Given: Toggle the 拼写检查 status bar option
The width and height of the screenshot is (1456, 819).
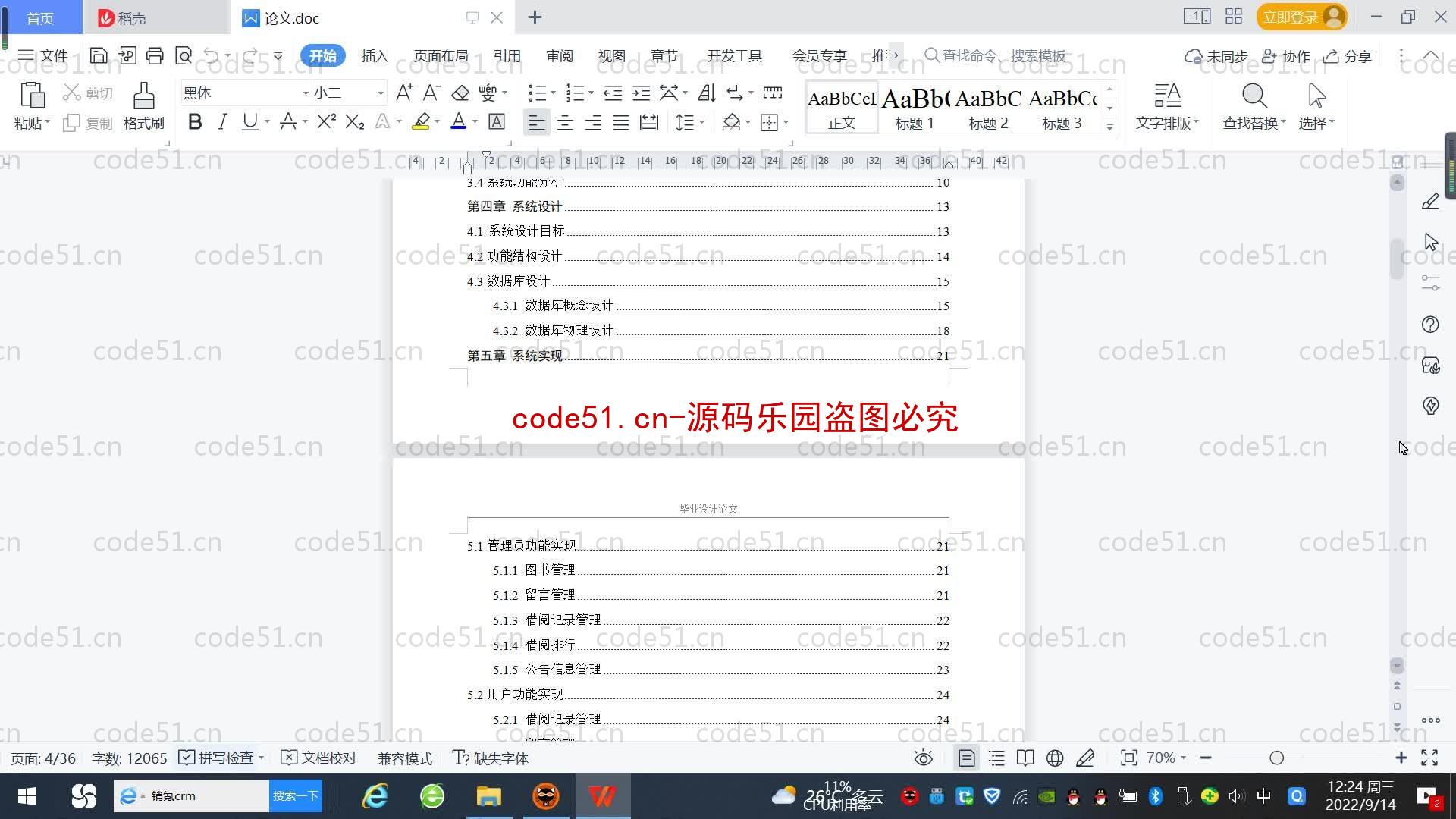Looking at the screenshot, I should 217,758.
